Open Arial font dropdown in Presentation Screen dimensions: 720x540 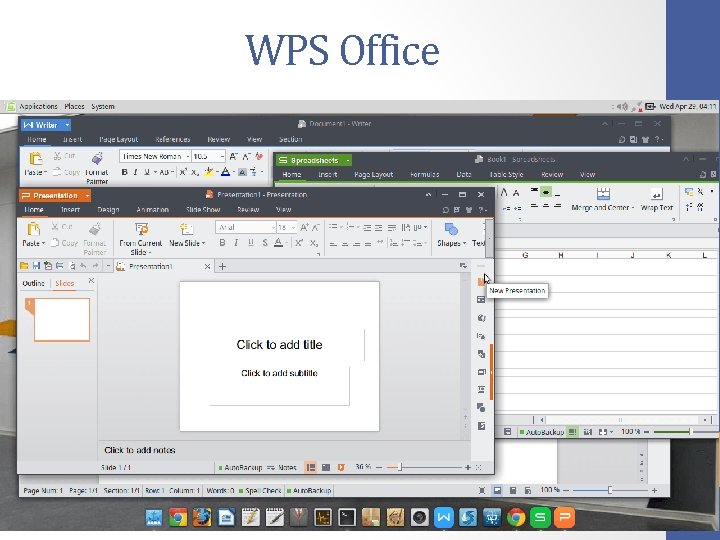pyautogui.click(x=273, y=227)
